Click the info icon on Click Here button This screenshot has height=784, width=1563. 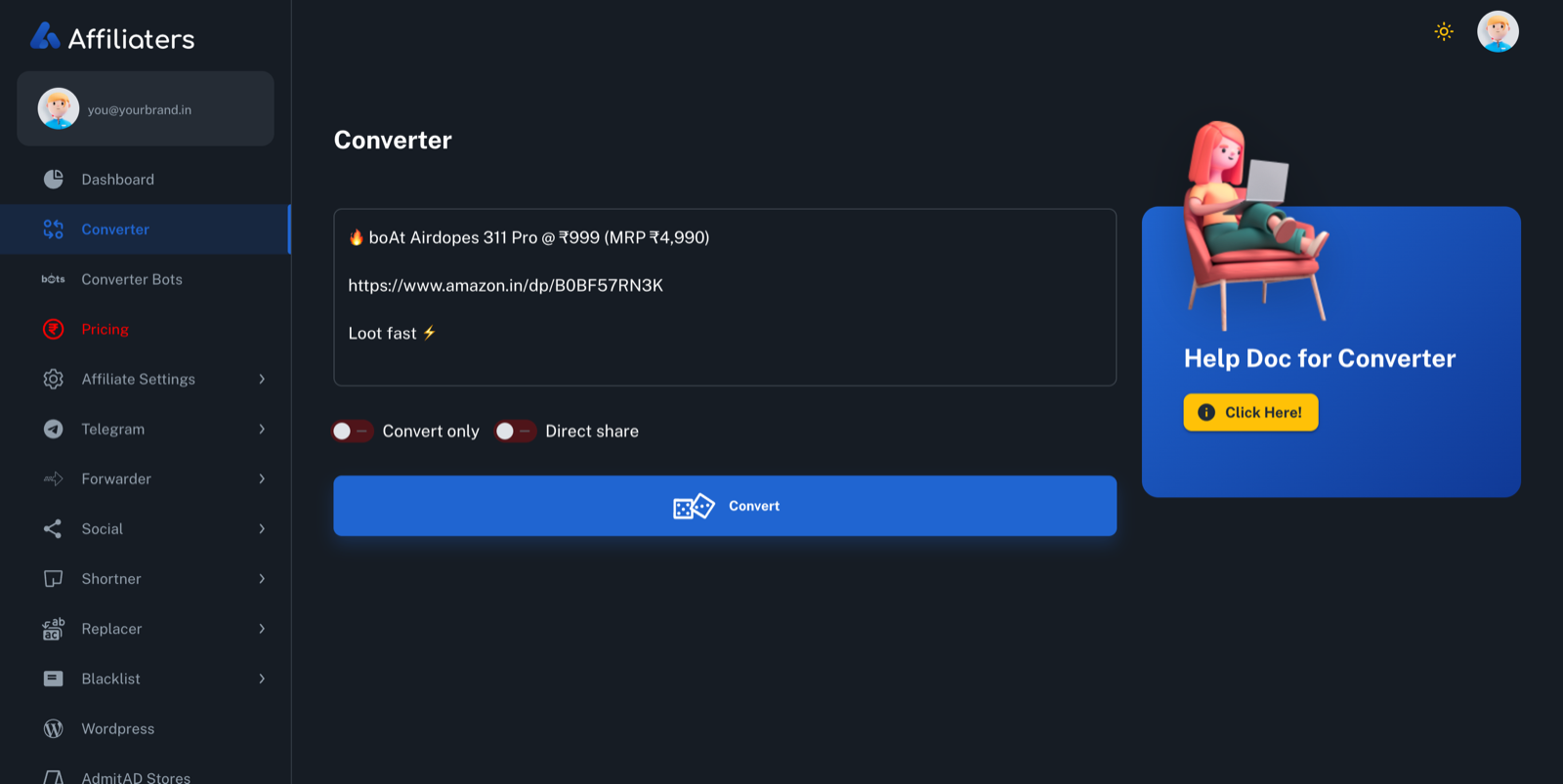click(x=1206, y=412)
